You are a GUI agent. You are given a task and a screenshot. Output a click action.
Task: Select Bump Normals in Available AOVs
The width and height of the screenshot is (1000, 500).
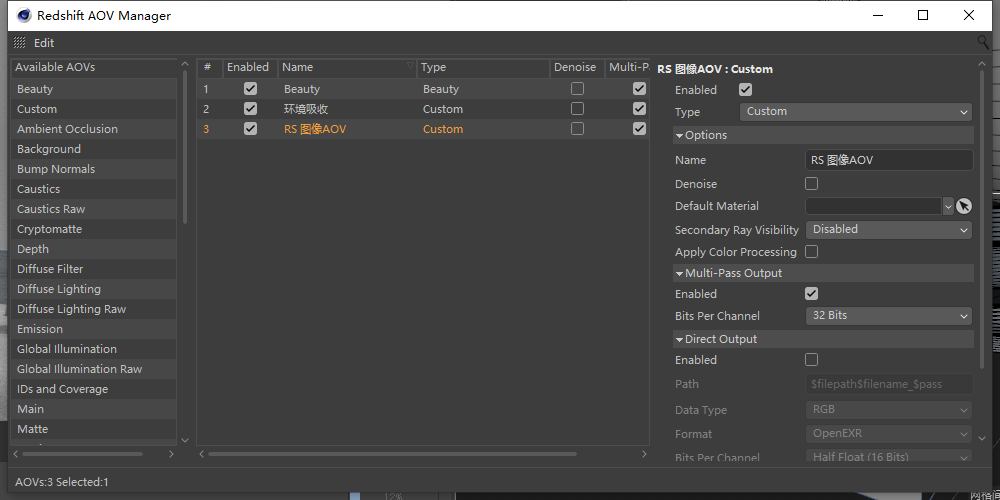coord(94,169)
